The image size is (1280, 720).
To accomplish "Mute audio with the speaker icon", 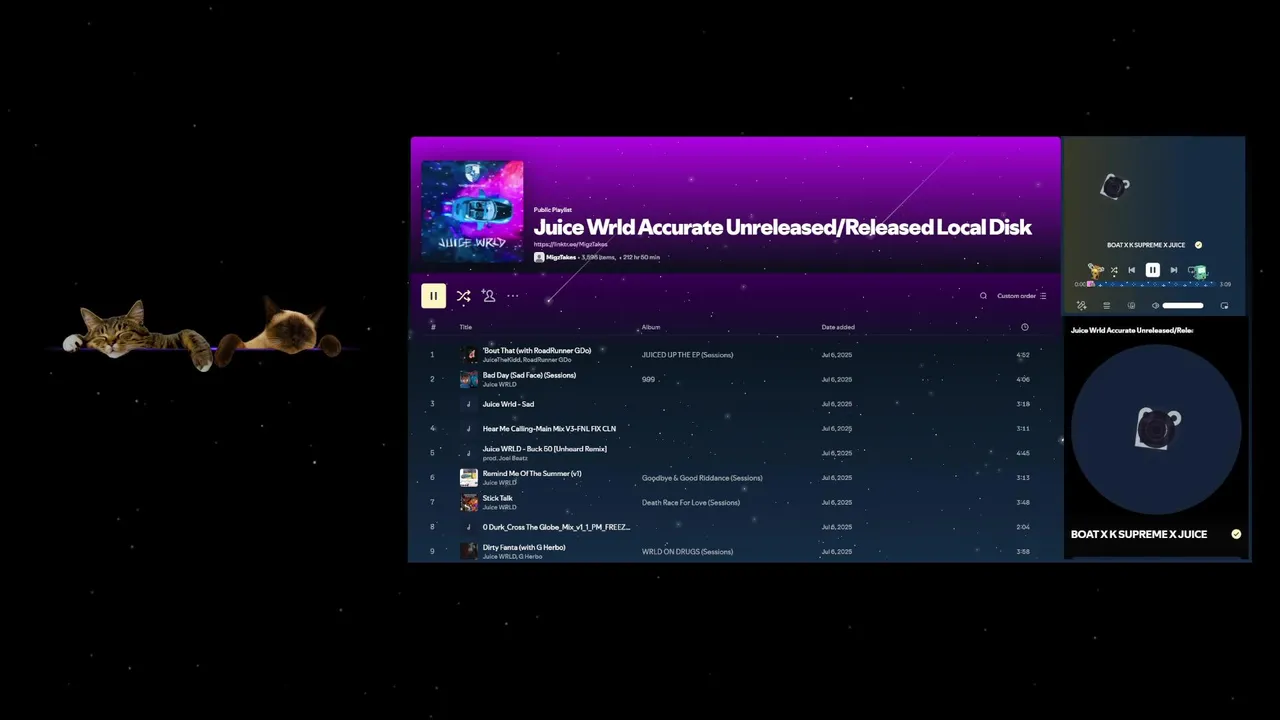I will [1155, 305].
